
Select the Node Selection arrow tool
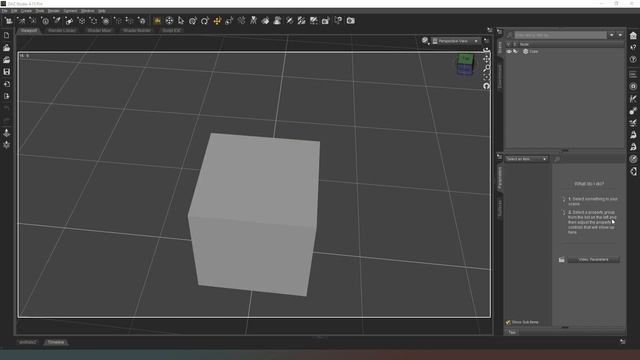[x=181, y=20]
